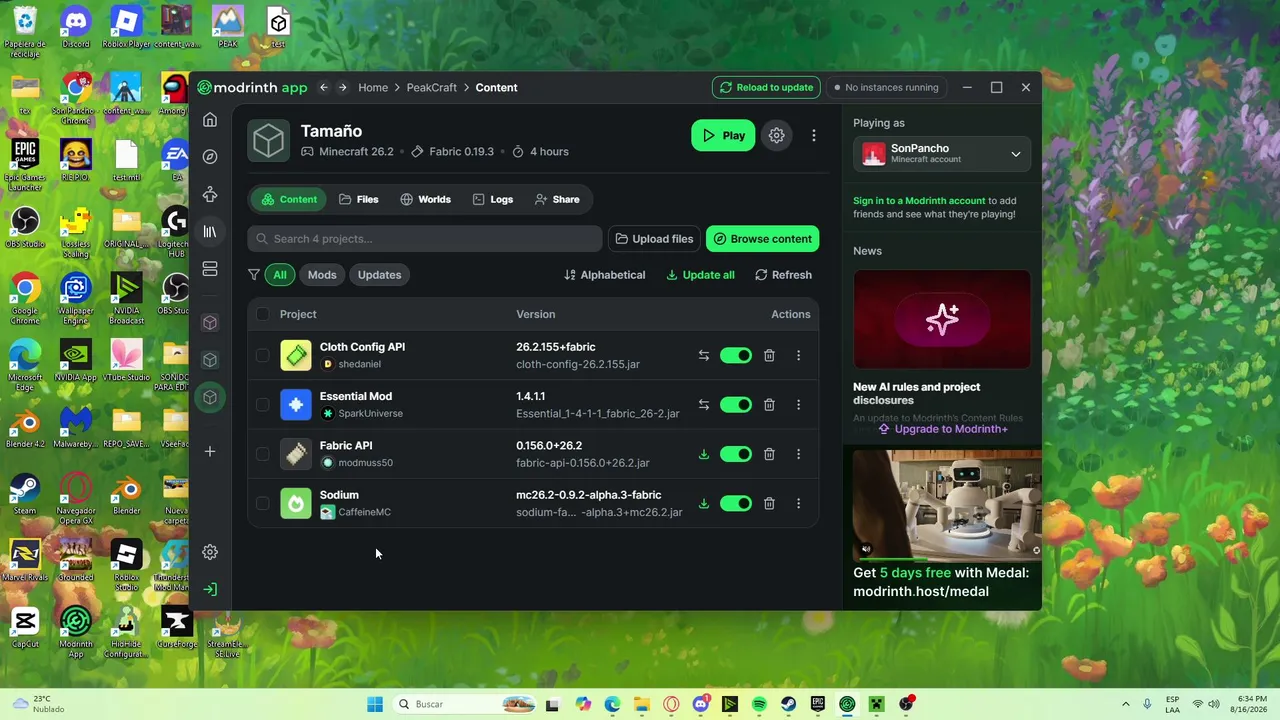Disable the Sodium toggle
1280x720 pixels.
(735, 503)
